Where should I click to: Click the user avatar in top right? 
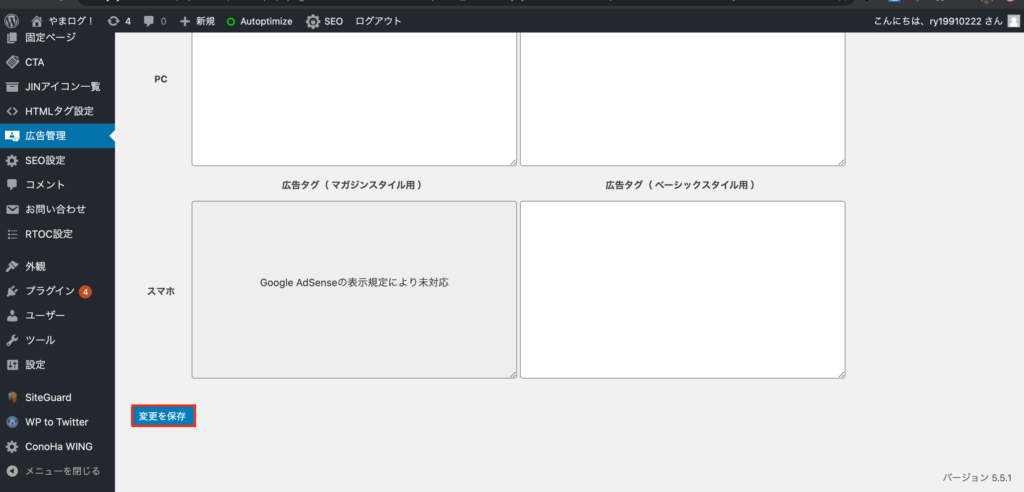[1012, 21]
